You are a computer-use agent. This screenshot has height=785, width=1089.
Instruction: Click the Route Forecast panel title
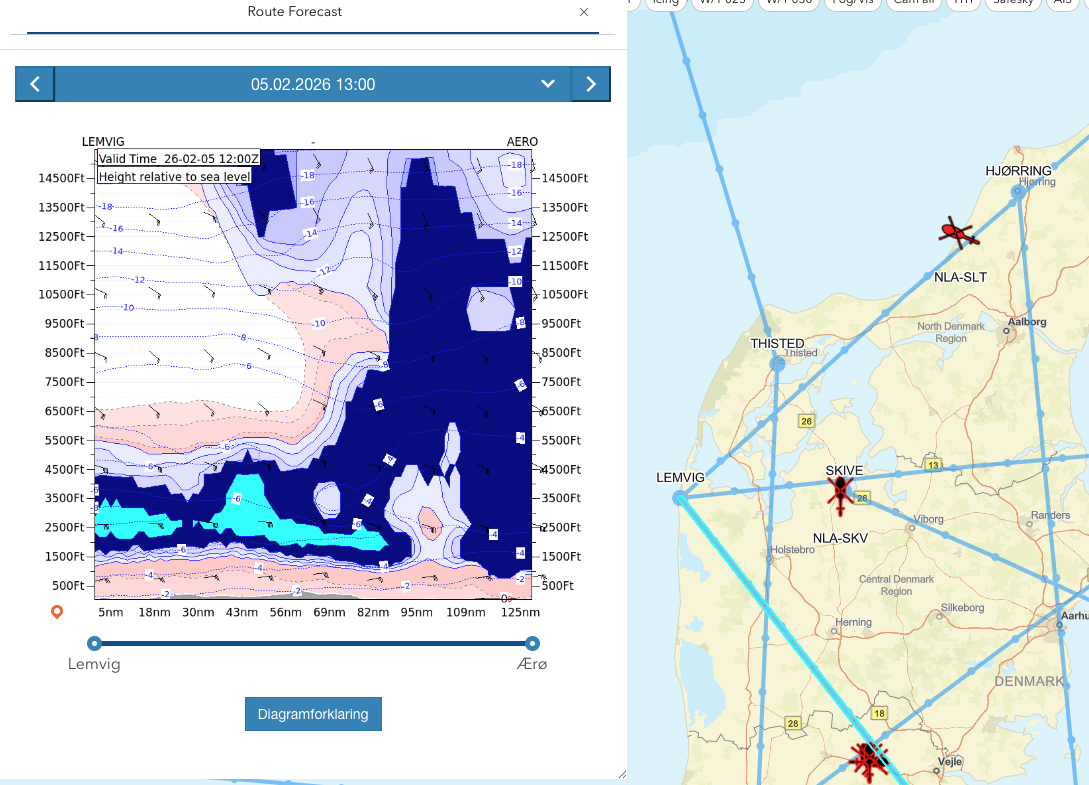pos(294,13)
